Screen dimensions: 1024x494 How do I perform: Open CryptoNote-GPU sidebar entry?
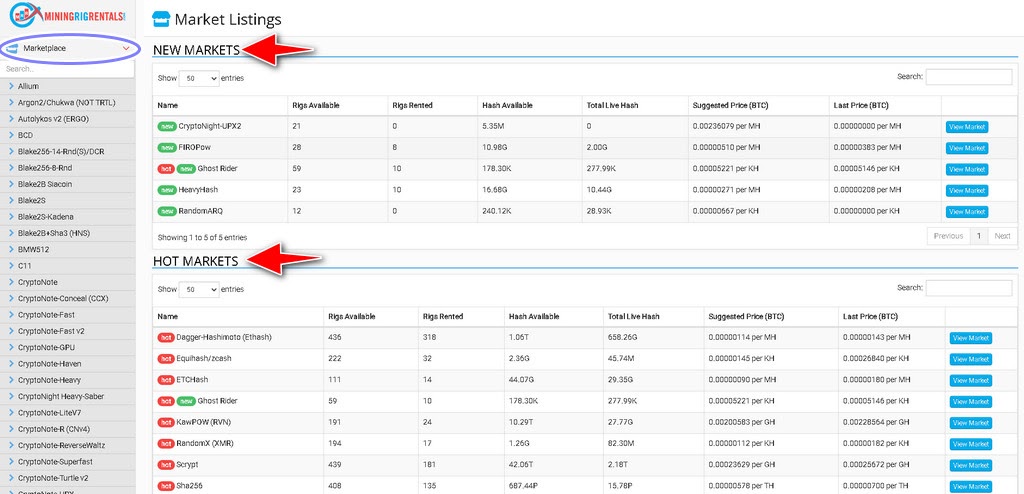pyautogui.click(x=68, y=348)
